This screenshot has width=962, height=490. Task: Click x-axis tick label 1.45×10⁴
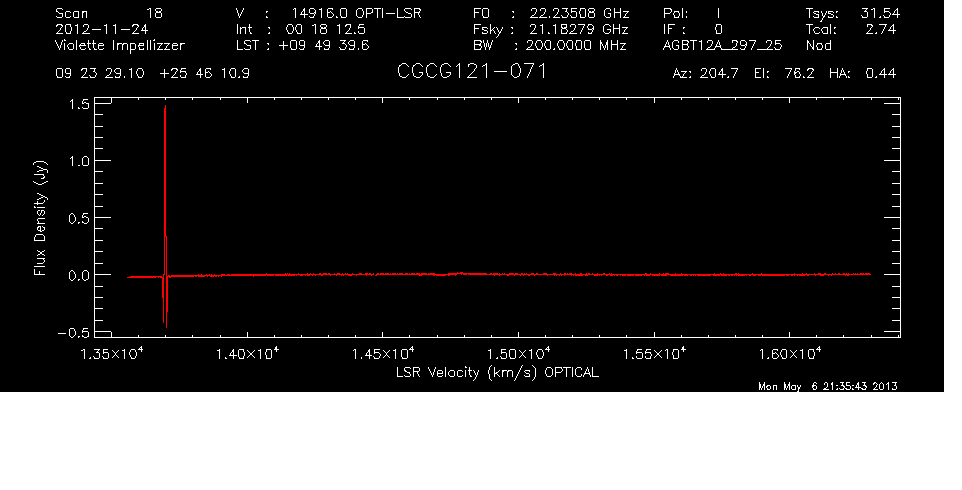[x=383, y=354]
